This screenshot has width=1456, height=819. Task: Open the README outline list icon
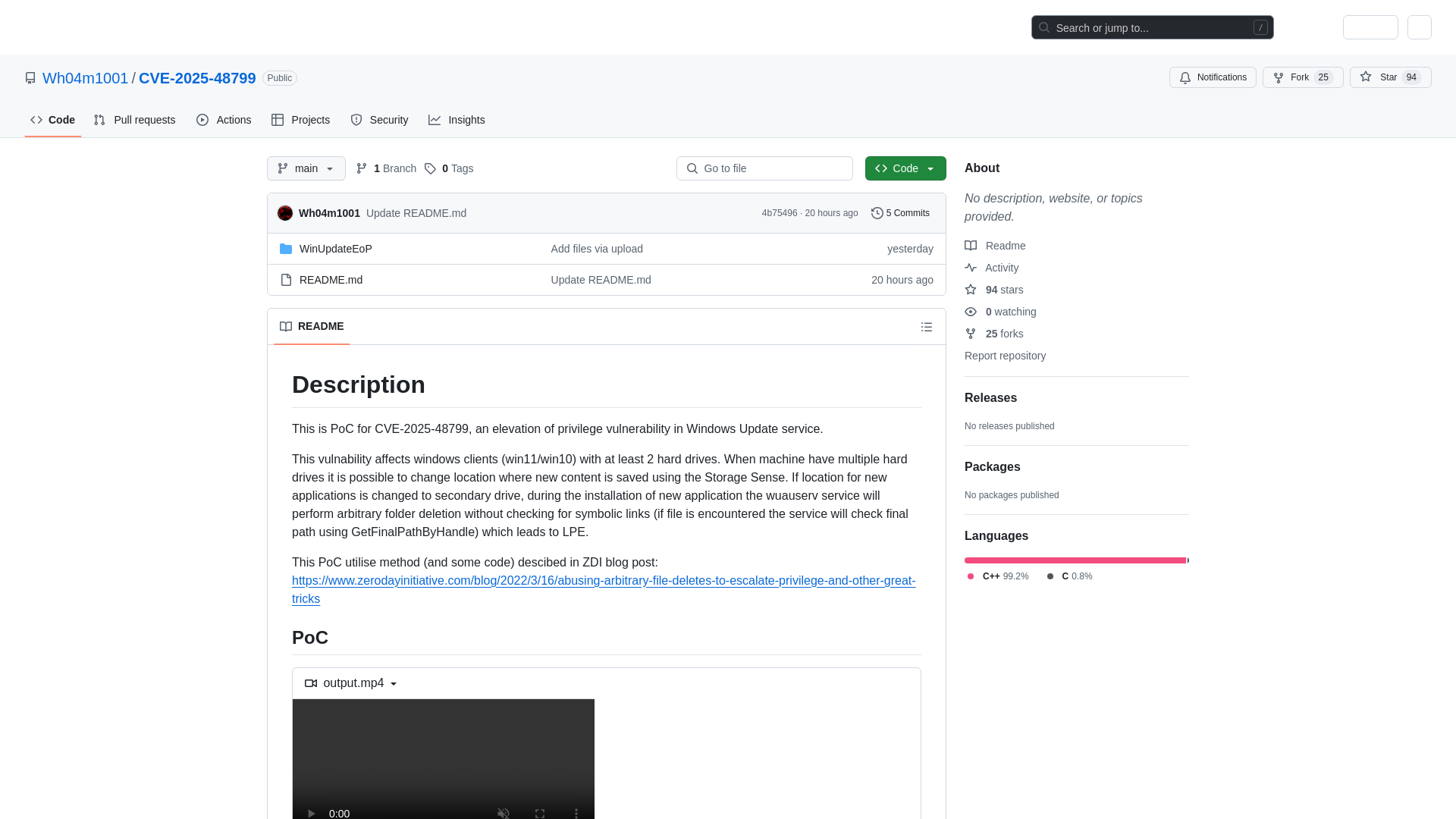click(927, 327)
